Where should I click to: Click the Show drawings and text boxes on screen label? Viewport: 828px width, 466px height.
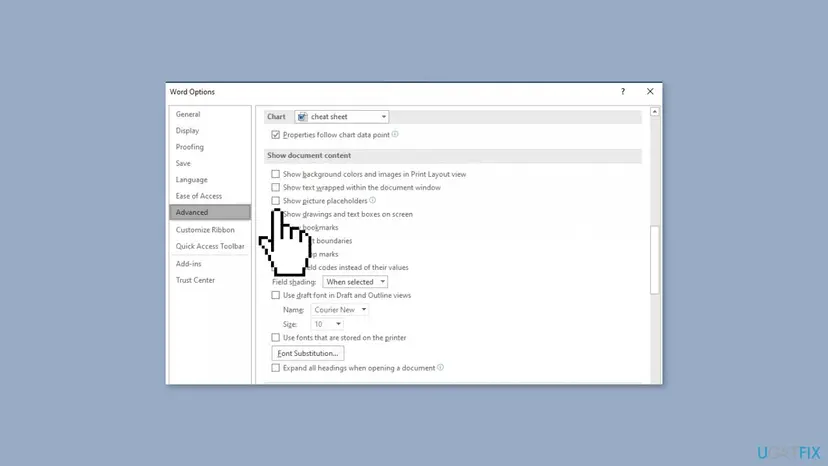348,214
